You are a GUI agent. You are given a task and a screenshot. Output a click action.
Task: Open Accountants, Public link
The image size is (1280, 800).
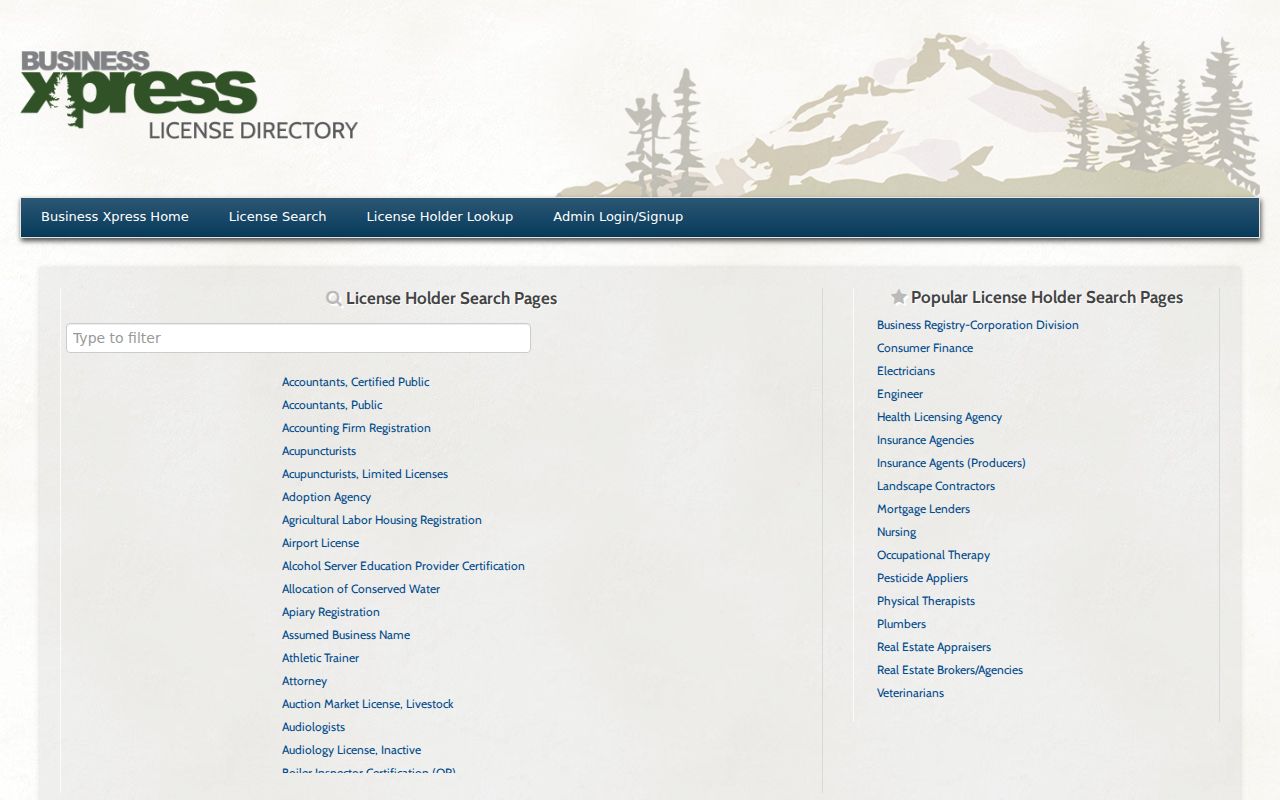pos(332,405)
